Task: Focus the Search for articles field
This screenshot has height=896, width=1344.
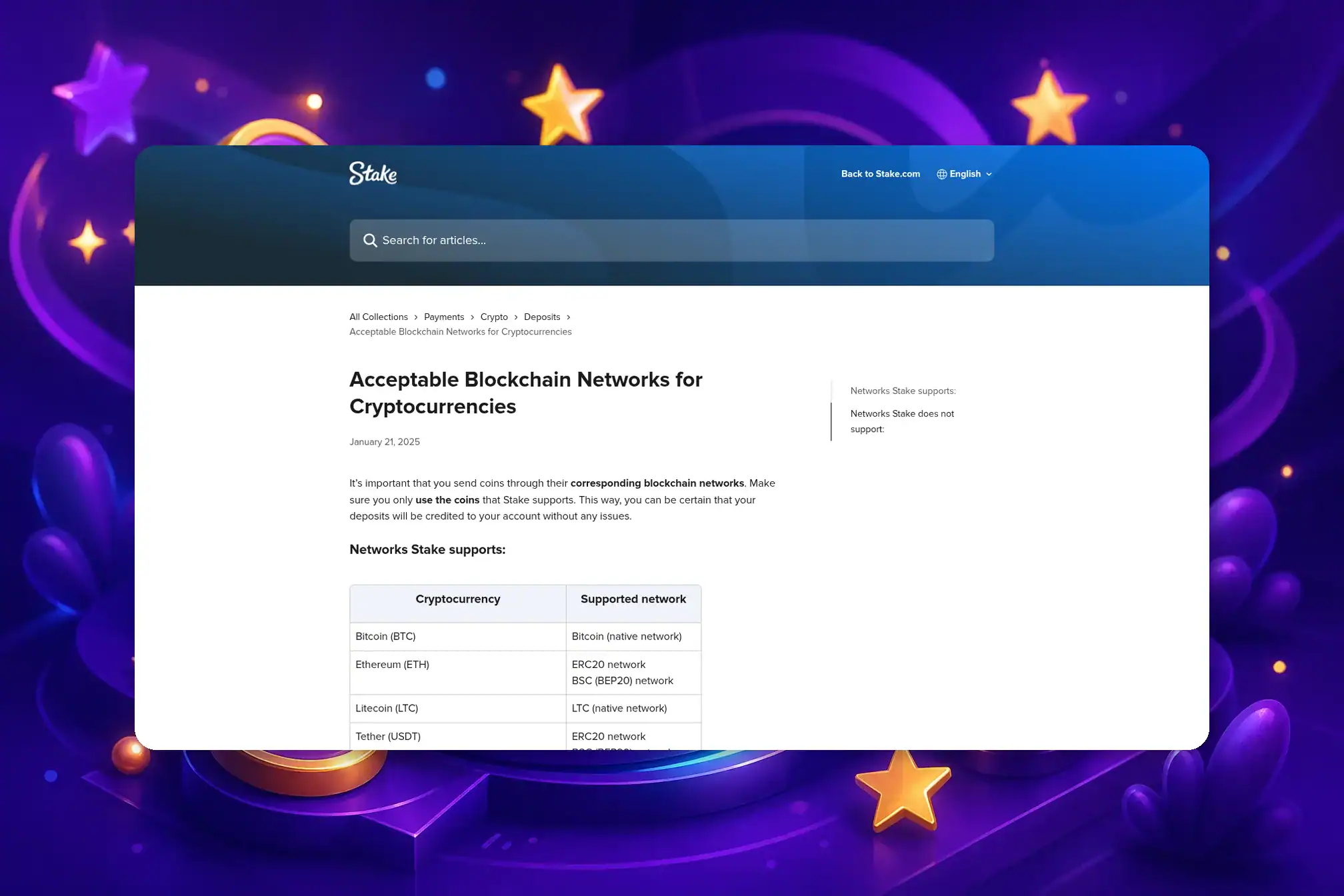Action: [x=671, y=240]
